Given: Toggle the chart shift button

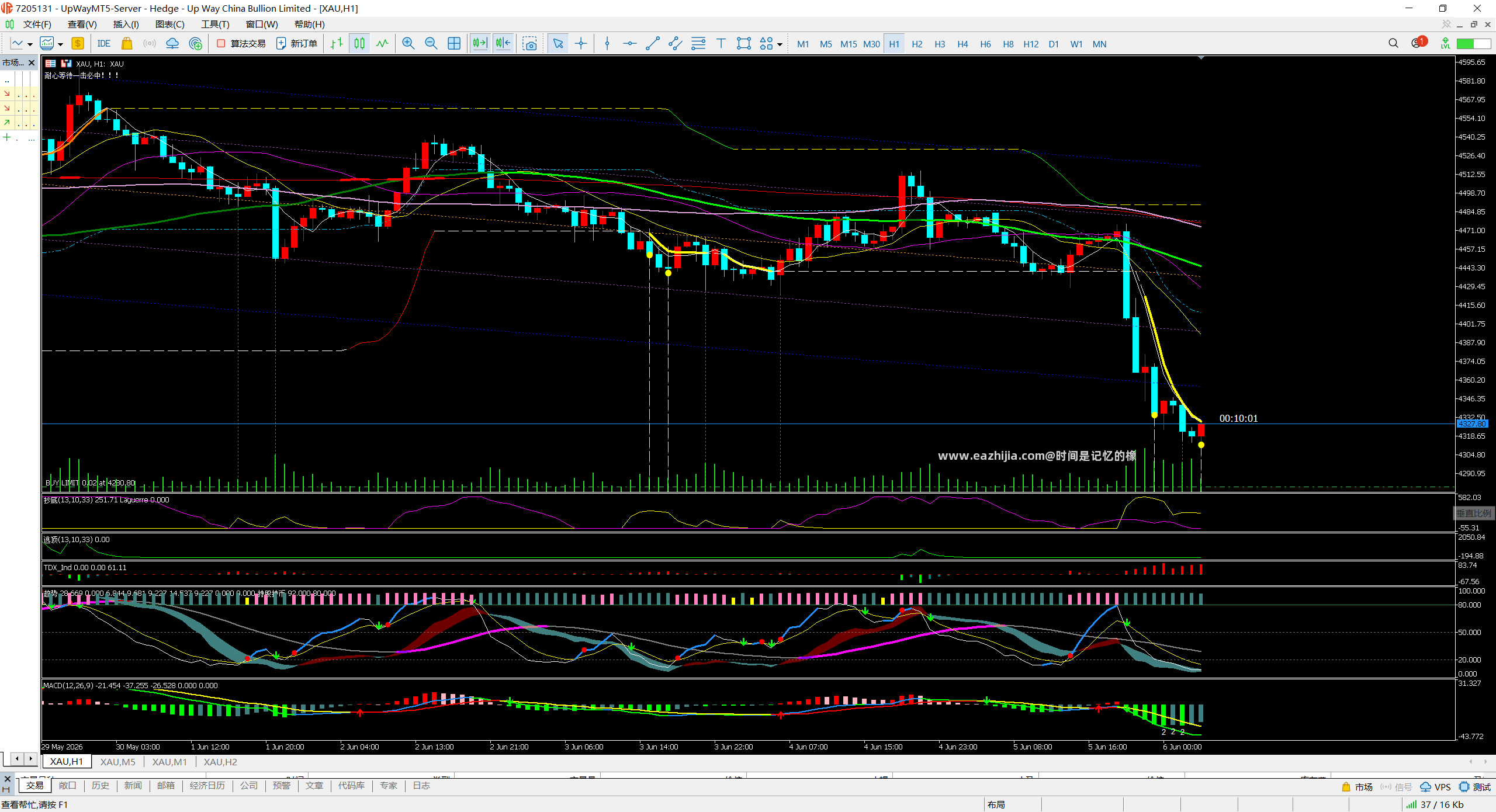Looking at the screenshot, I should pyautogui.click(x=503, y=44).
